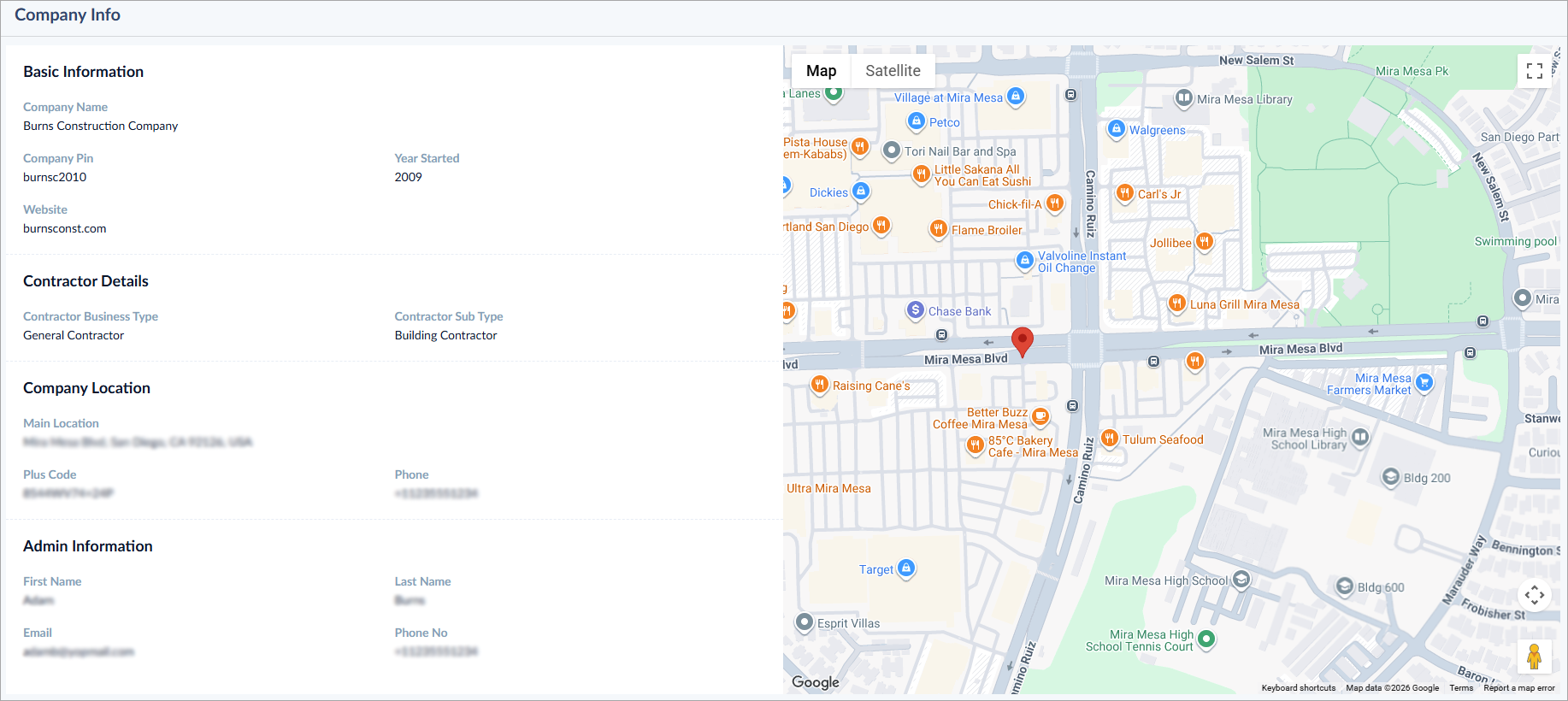1568x701 pixels.
Task: Open the map Terms link
Action: [1461, 688]
